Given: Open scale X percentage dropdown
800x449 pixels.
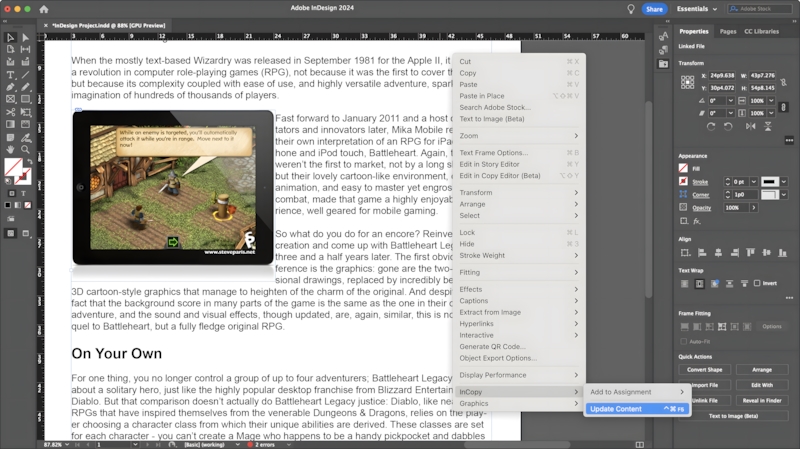Looking at the screenshot, I should [771, 101].
